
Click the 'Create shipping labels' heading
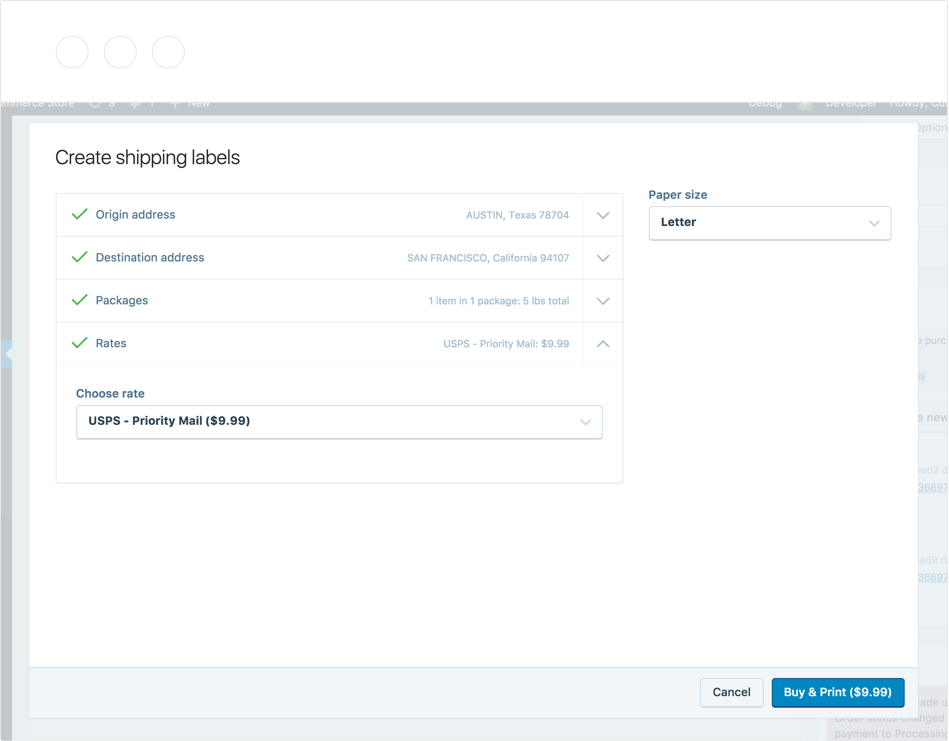coord(148,158)
